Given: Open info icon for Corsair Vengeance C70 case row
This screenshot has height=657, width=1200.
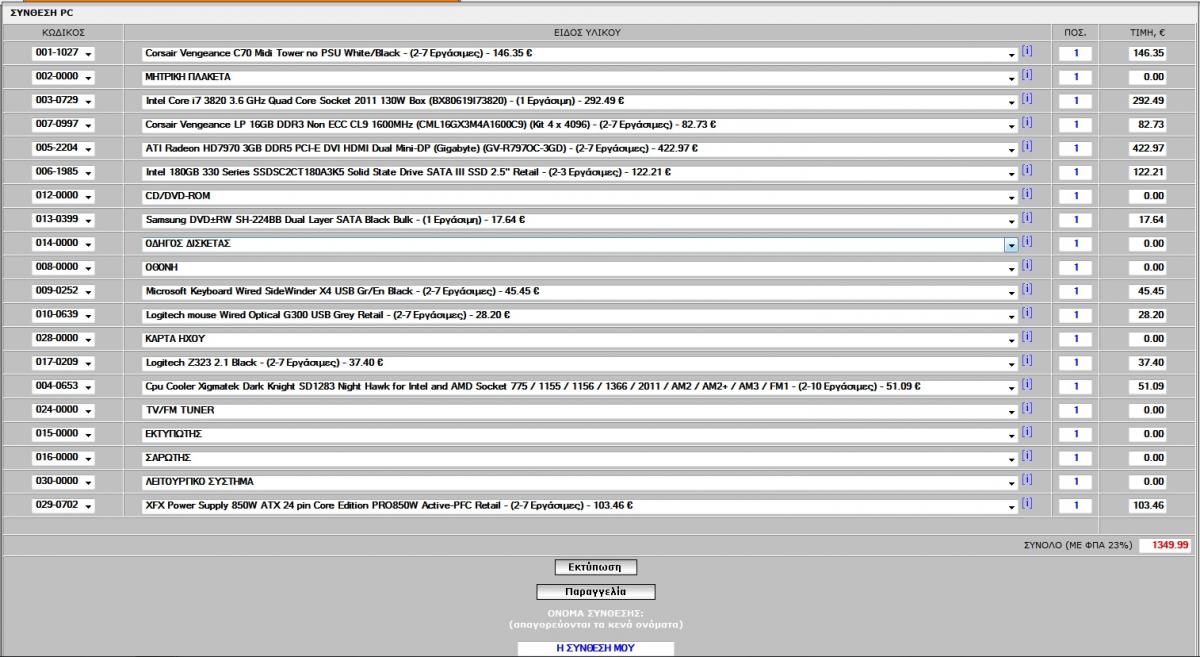Looking at the screenshot, I should click(1026, 51).
